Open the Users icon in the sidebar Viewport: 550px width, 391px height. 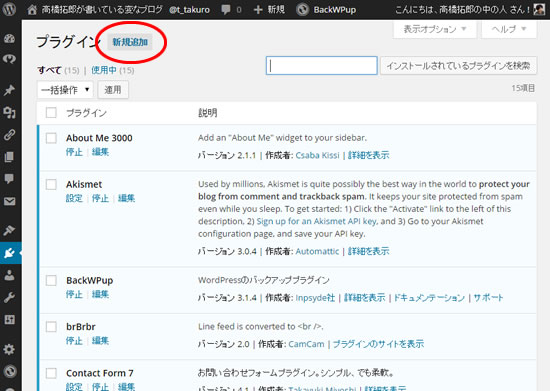pyautogui.click(x=9, y=275)
